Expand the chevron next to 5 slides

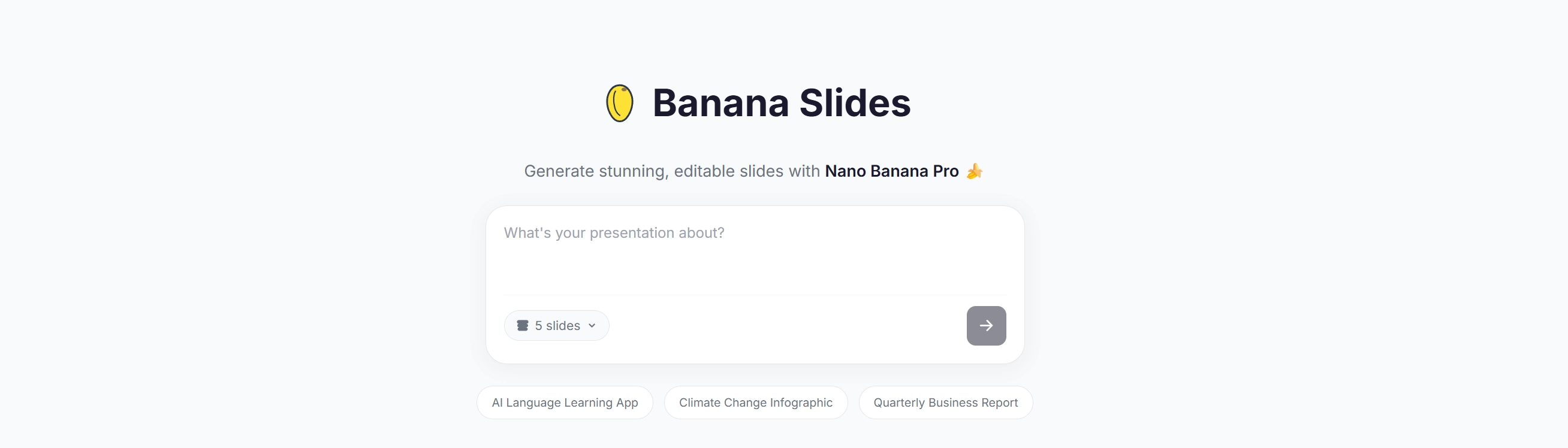pos(592,325)
